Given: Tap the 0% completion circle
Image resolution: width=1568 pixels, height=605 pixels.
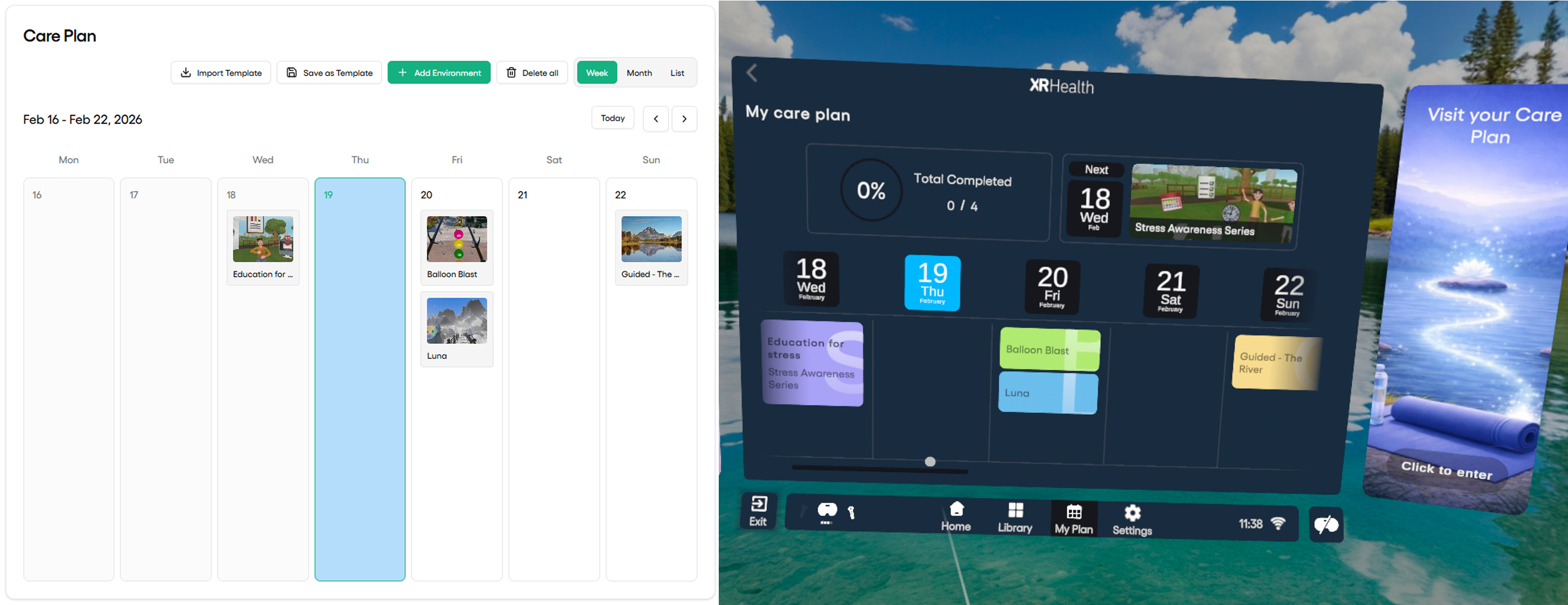Looking at the screenshot, I should point(871,190).
